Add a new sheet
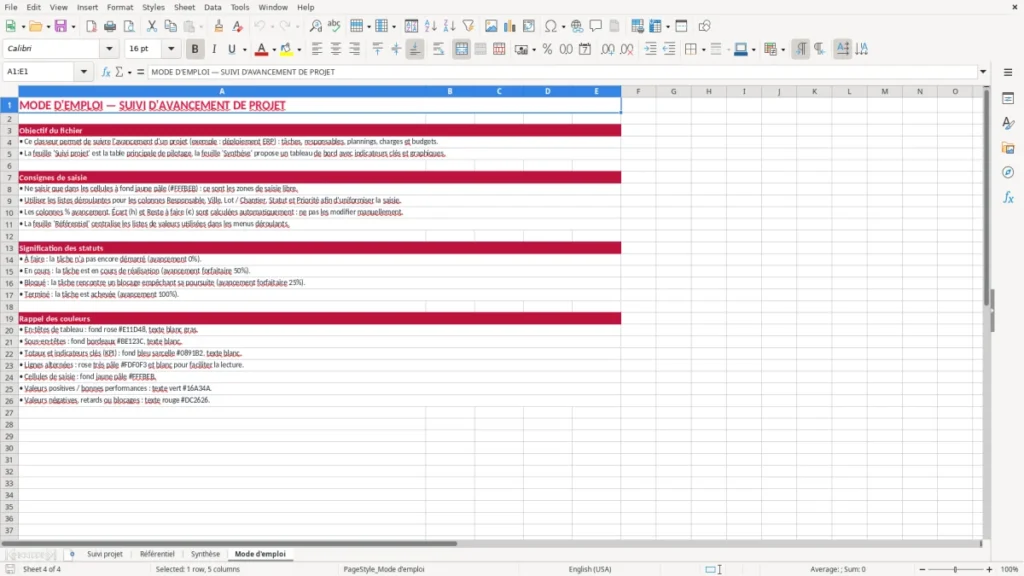Screen dimensions: 1024x576 coord(72,554)
